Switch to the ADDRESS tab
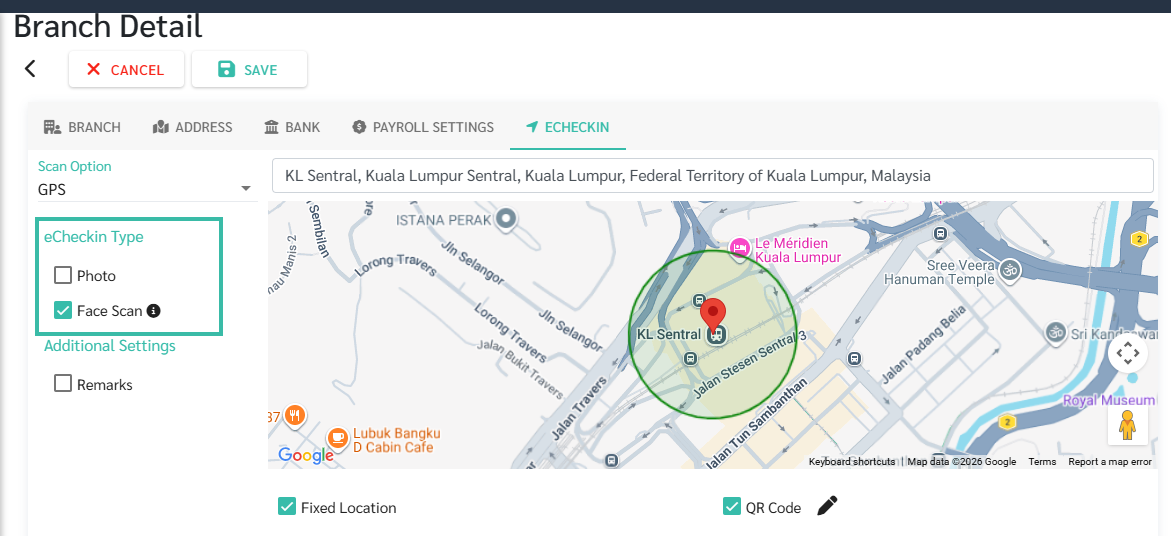 [193, 127]
